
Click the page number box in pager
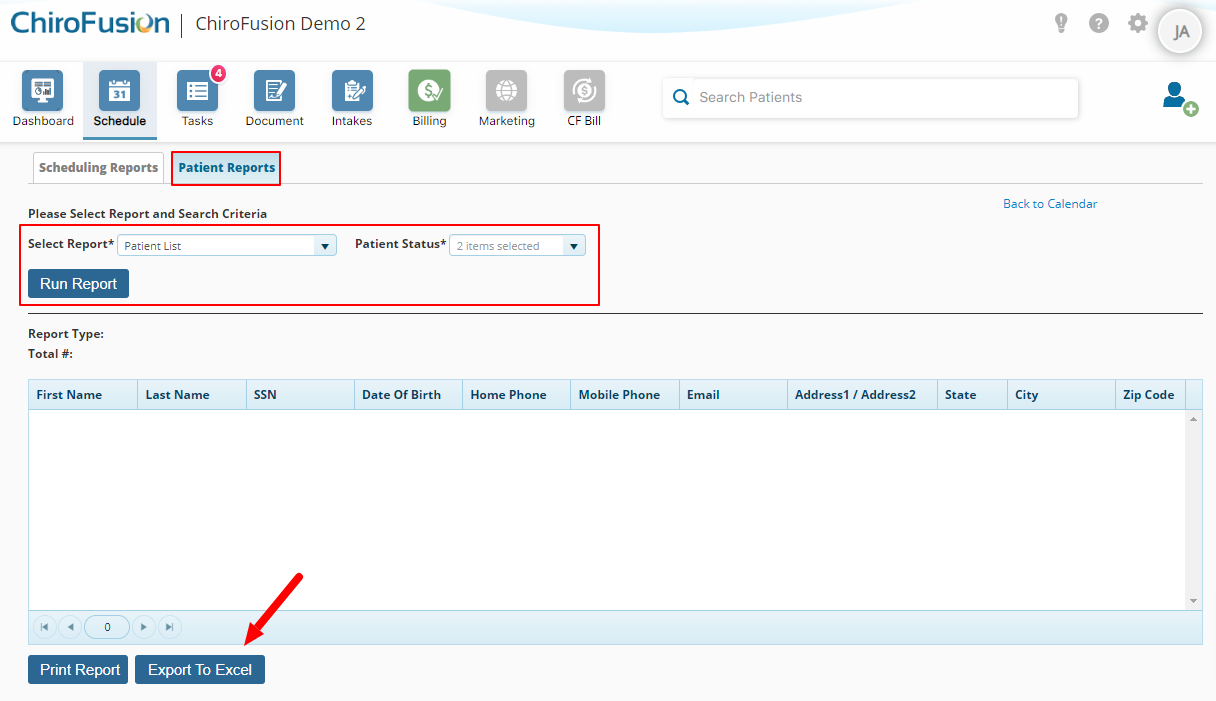pos(107,627)
